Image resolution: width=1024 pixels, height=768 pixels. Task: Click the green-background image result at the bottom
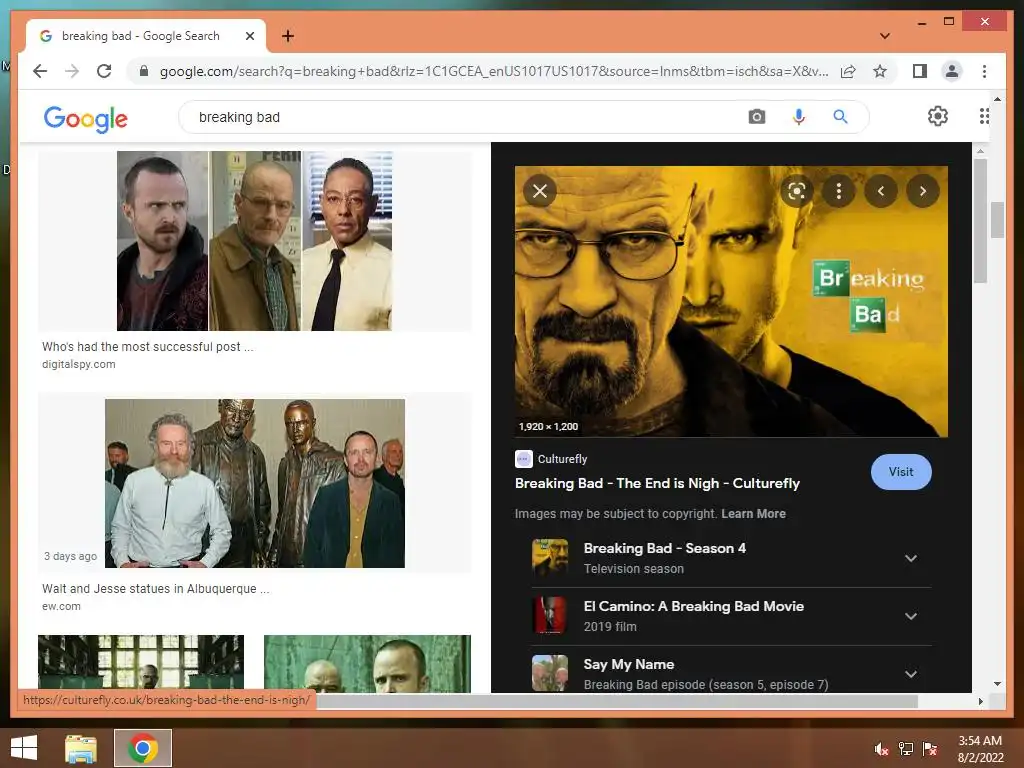pyautogui.click(x=367, y=664)
